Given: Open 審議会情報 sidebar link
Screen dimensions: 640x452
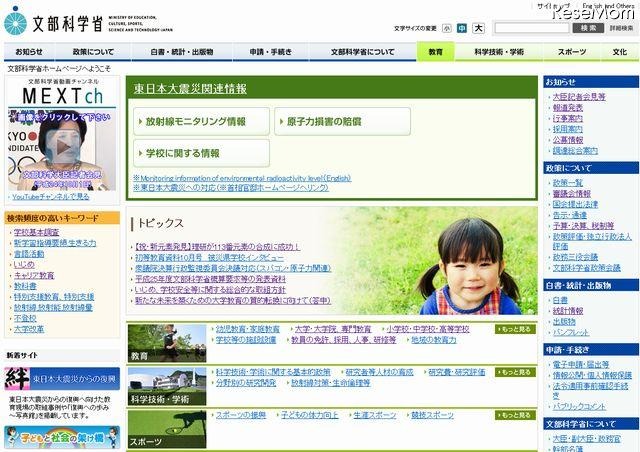Looking at the screenshot, I should (571, 194).
